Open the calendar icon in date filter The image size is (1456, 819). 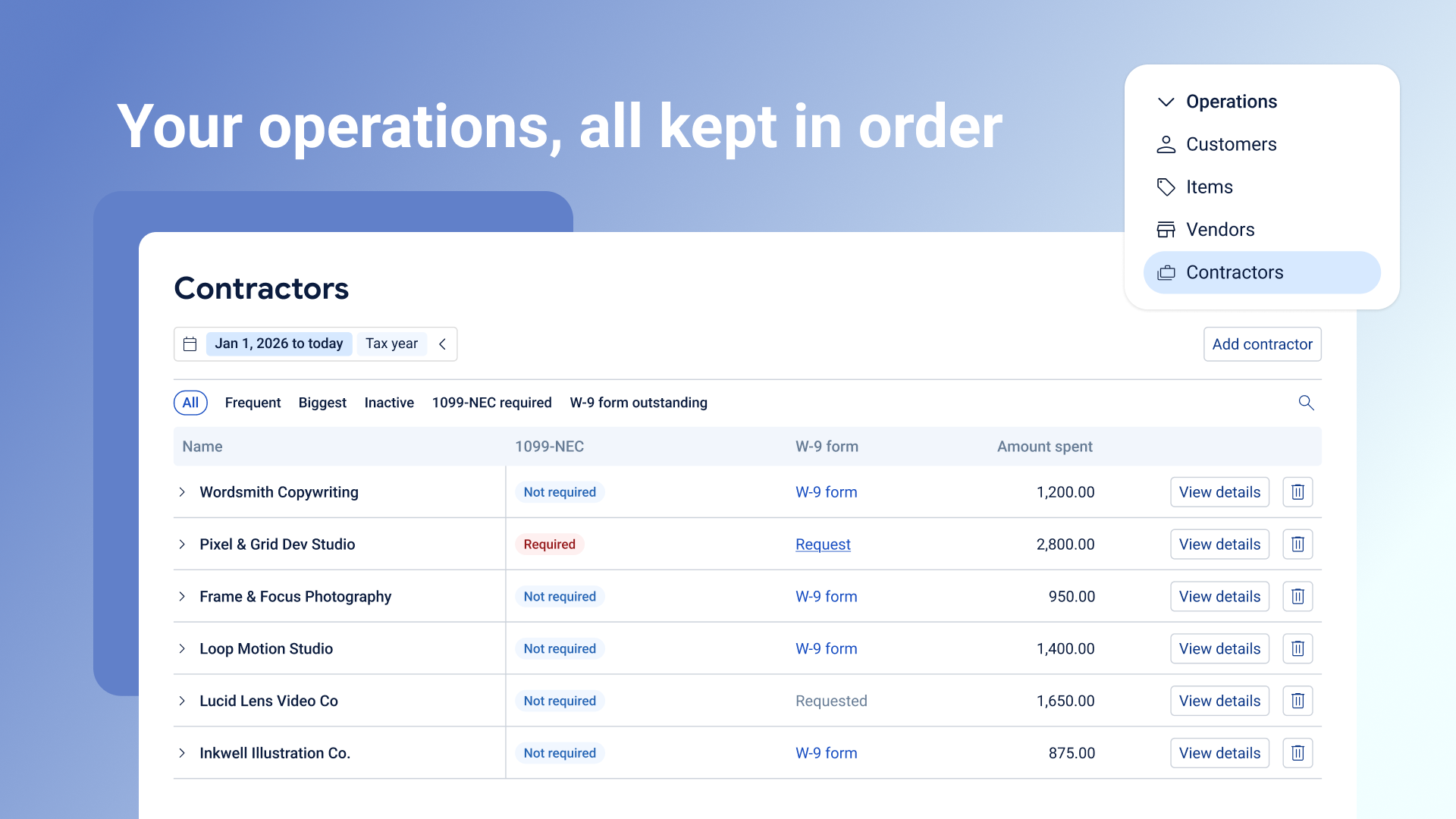tap(190, 344)
